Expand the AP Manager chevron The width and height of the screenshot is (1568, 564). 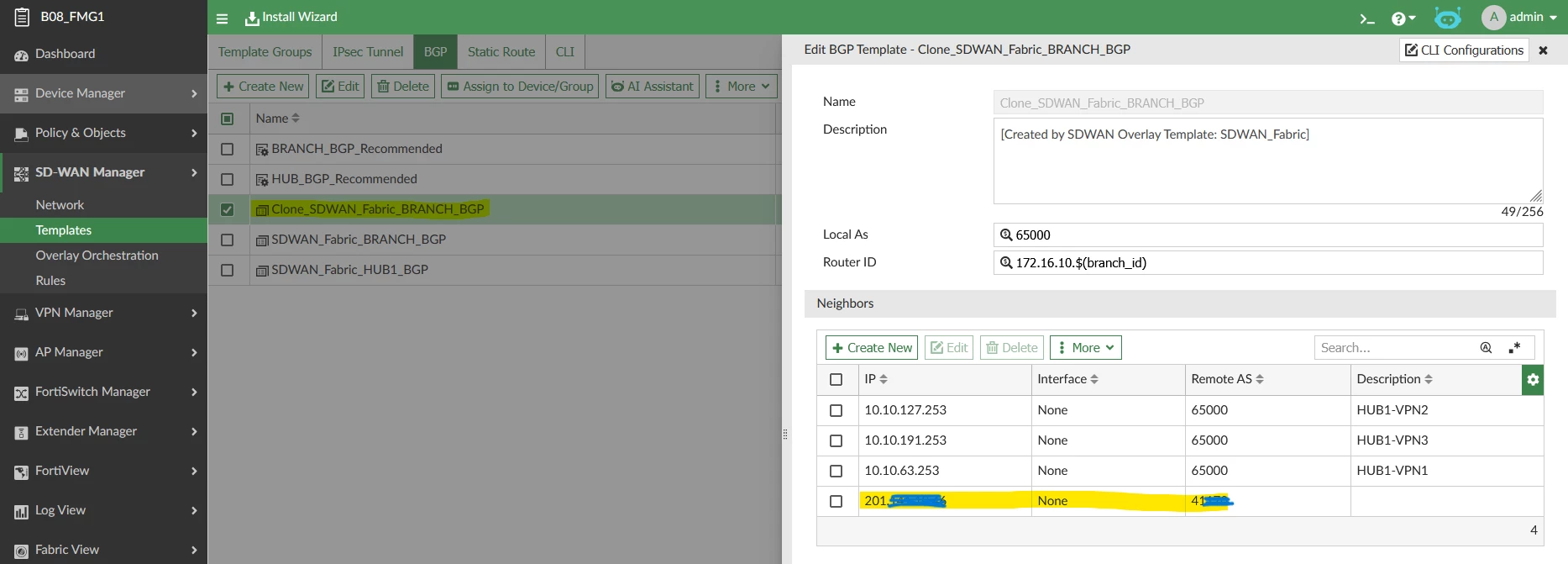(x=194, y=352)
